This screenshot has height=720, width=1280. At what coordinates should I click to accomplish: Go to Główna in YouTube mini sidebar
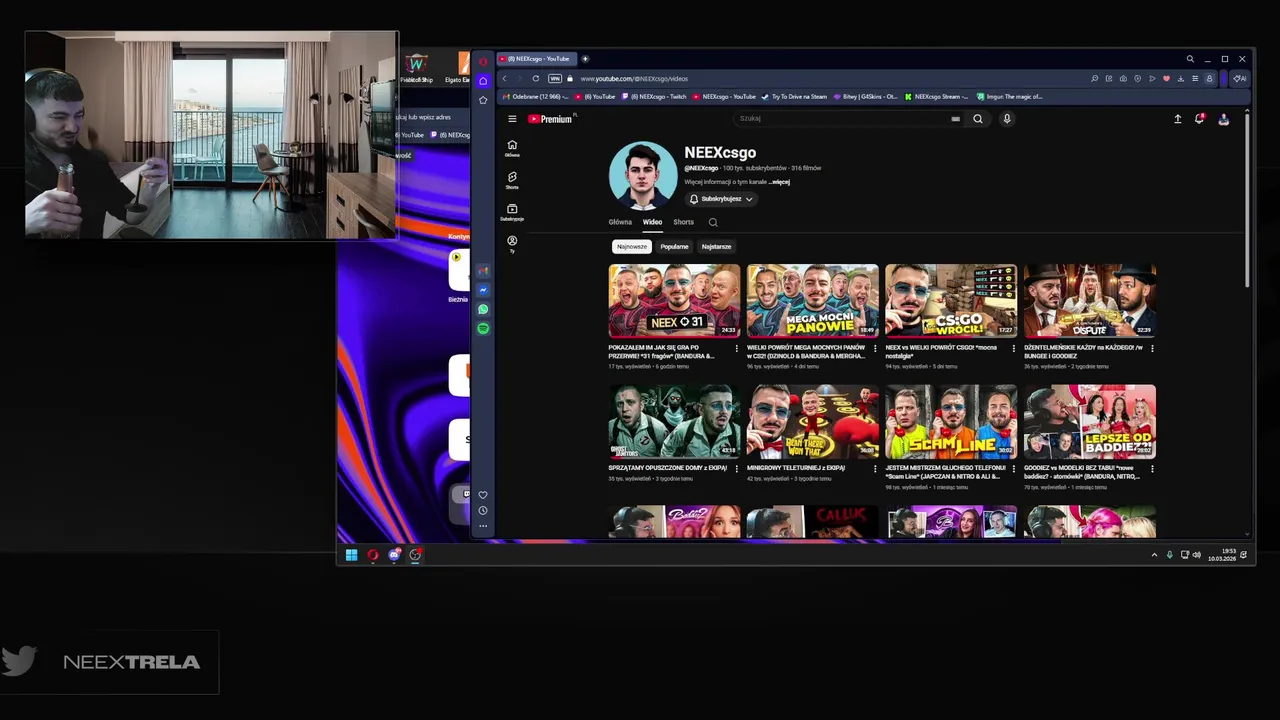[x=512, y=148]
